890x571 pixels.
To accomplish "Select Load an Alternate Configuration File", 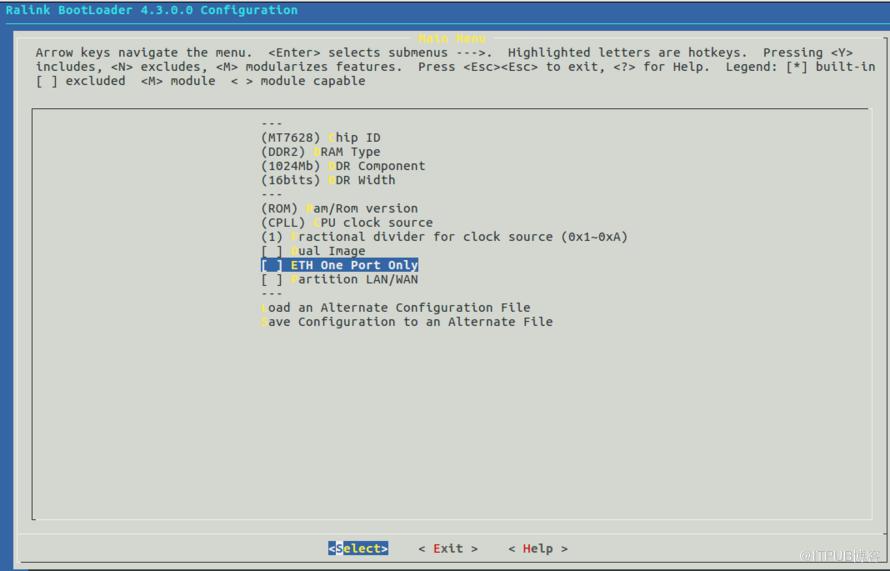I will pyautogui.click(x=396, y=308).
